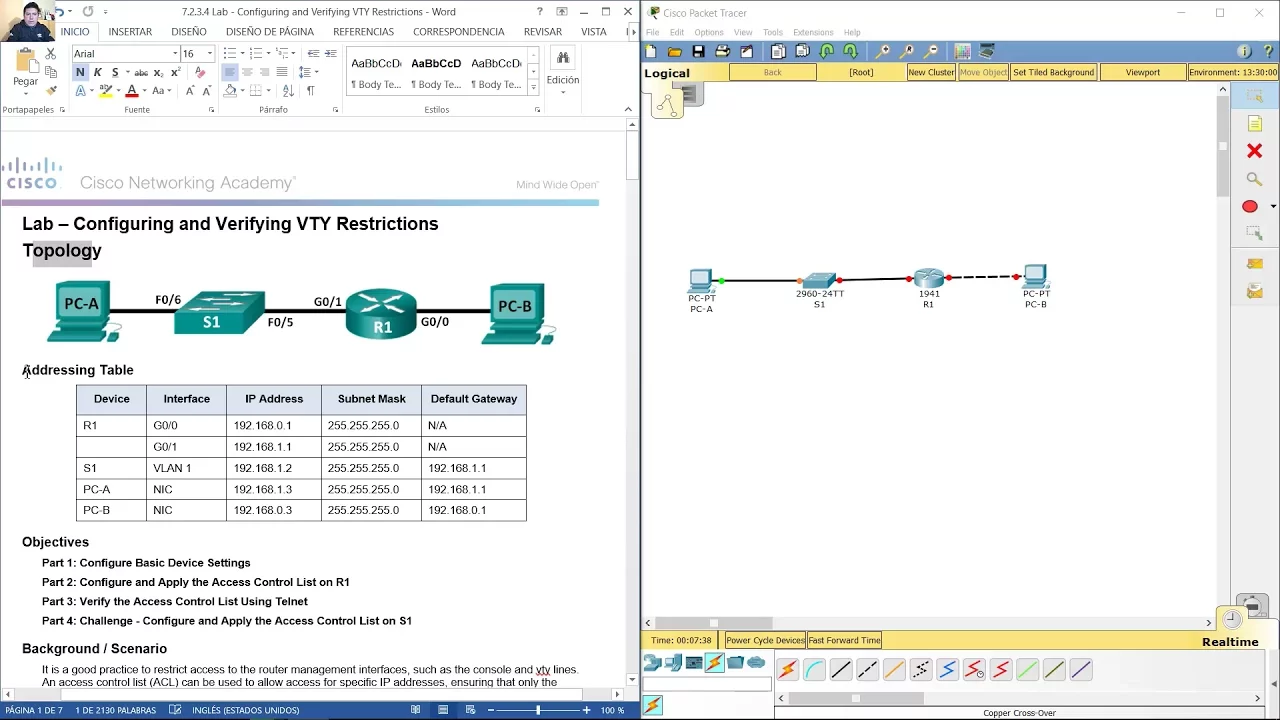Open the REVISAR ribbon tab

[x=542, y=32]
